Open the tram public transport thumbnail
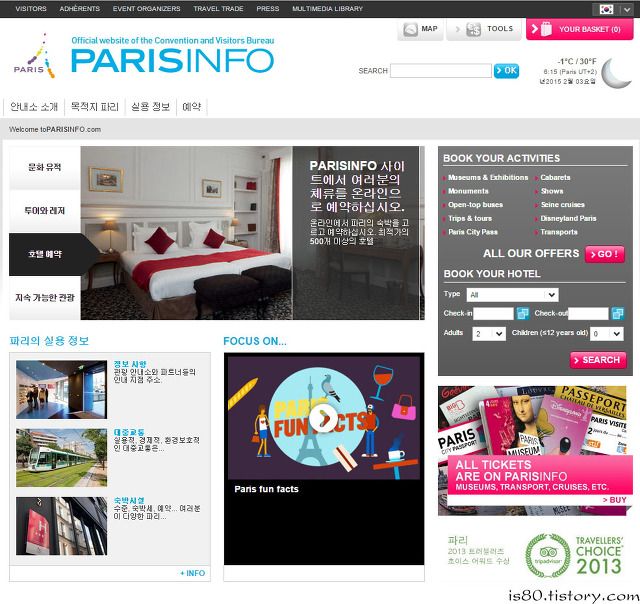This screenshot has width=640, height=604. (x=61, y=457)
